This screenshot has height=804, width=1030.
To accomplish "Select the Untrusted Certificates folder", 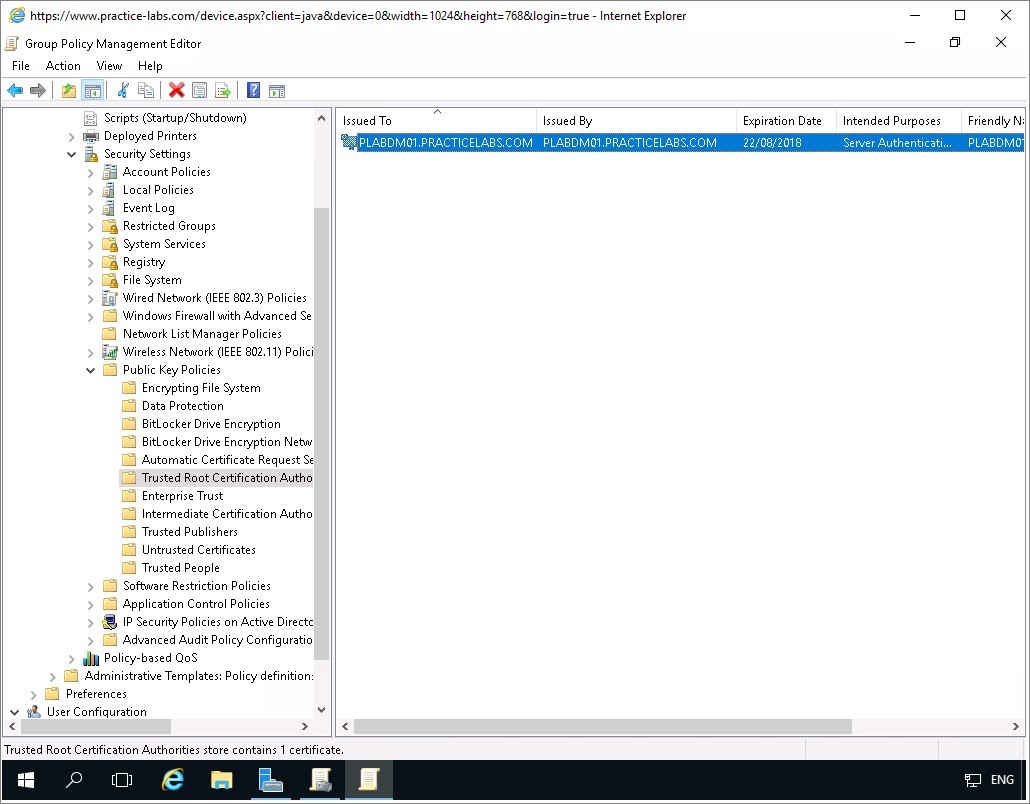I will (x=198, y=550).
